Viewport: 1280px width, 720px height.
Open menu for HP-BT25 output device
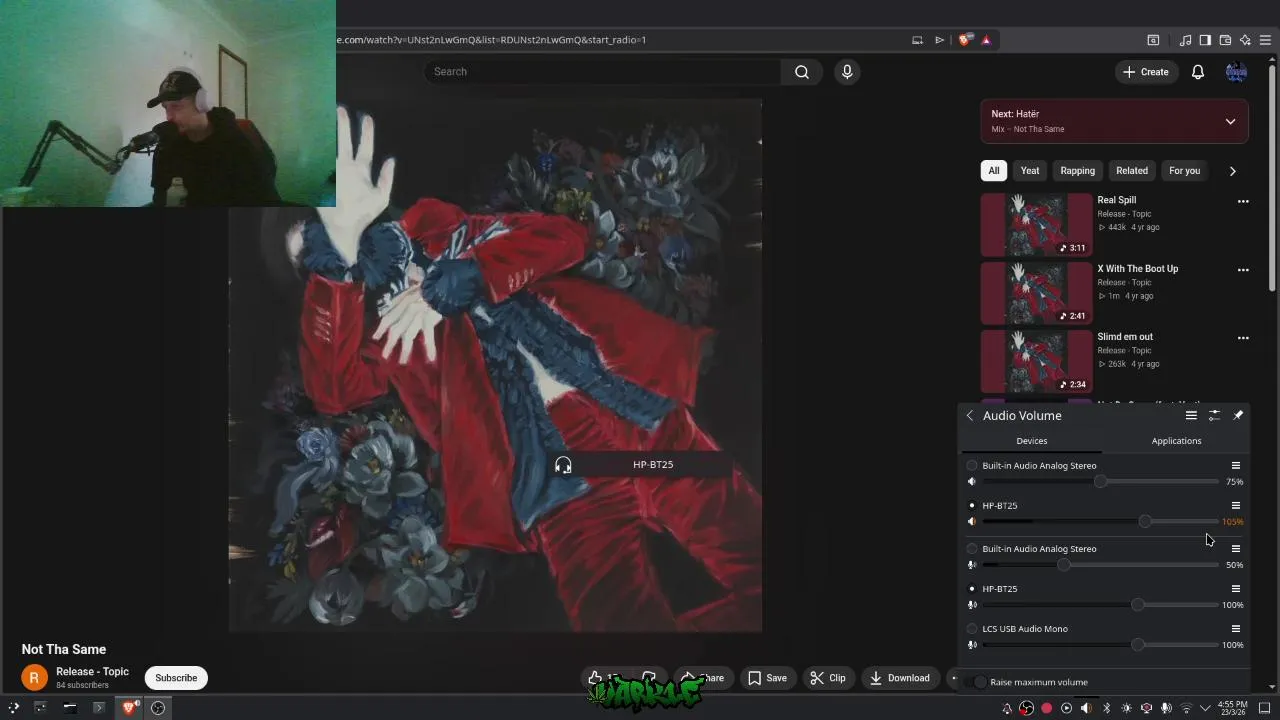pyautogui.click(x=1236, y=505)
